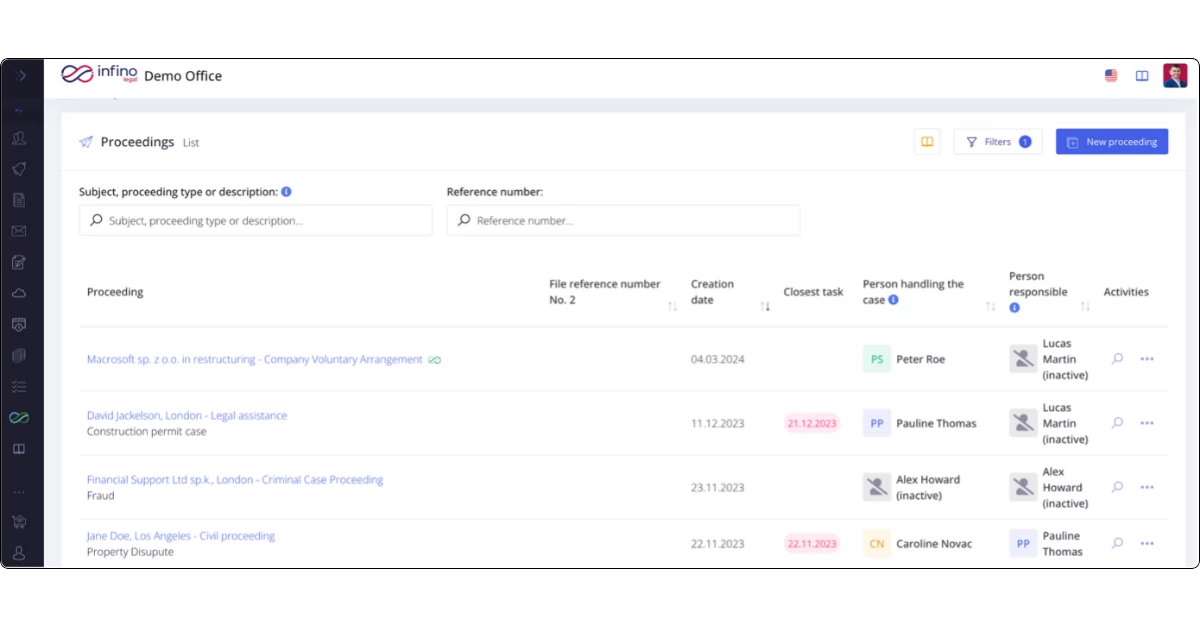Sort by Person handling the case
Screen dimensions: 1200x627
[990, 306]
